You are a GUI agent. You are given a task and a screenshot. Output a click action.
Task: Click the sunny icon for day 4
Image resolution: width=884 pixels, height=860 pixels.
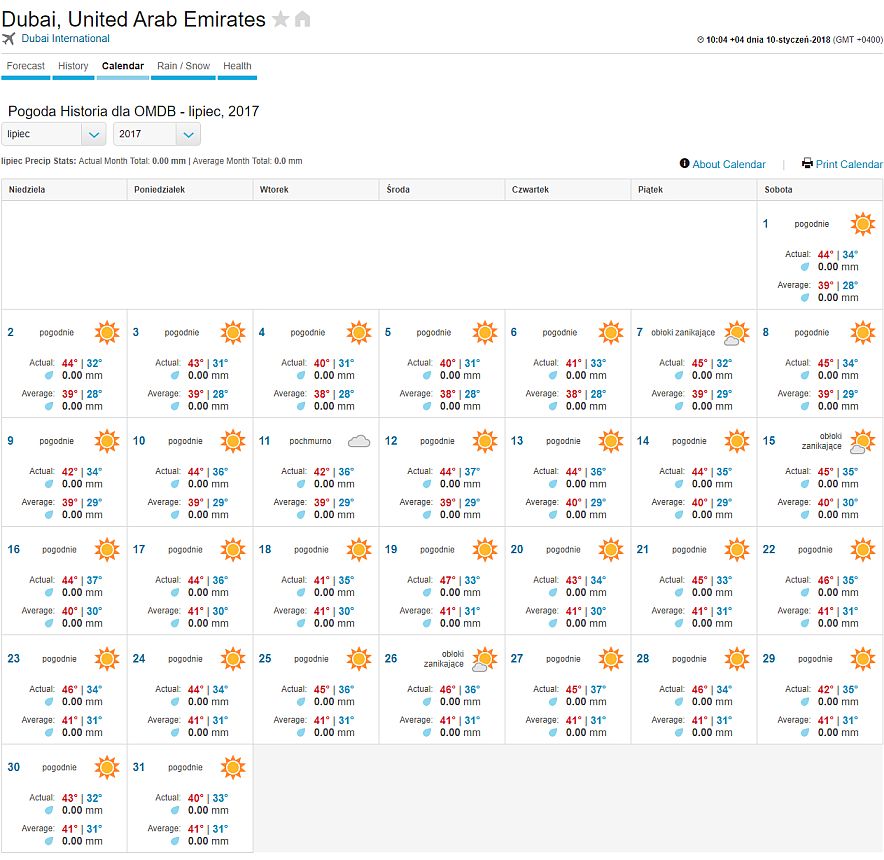359,332
